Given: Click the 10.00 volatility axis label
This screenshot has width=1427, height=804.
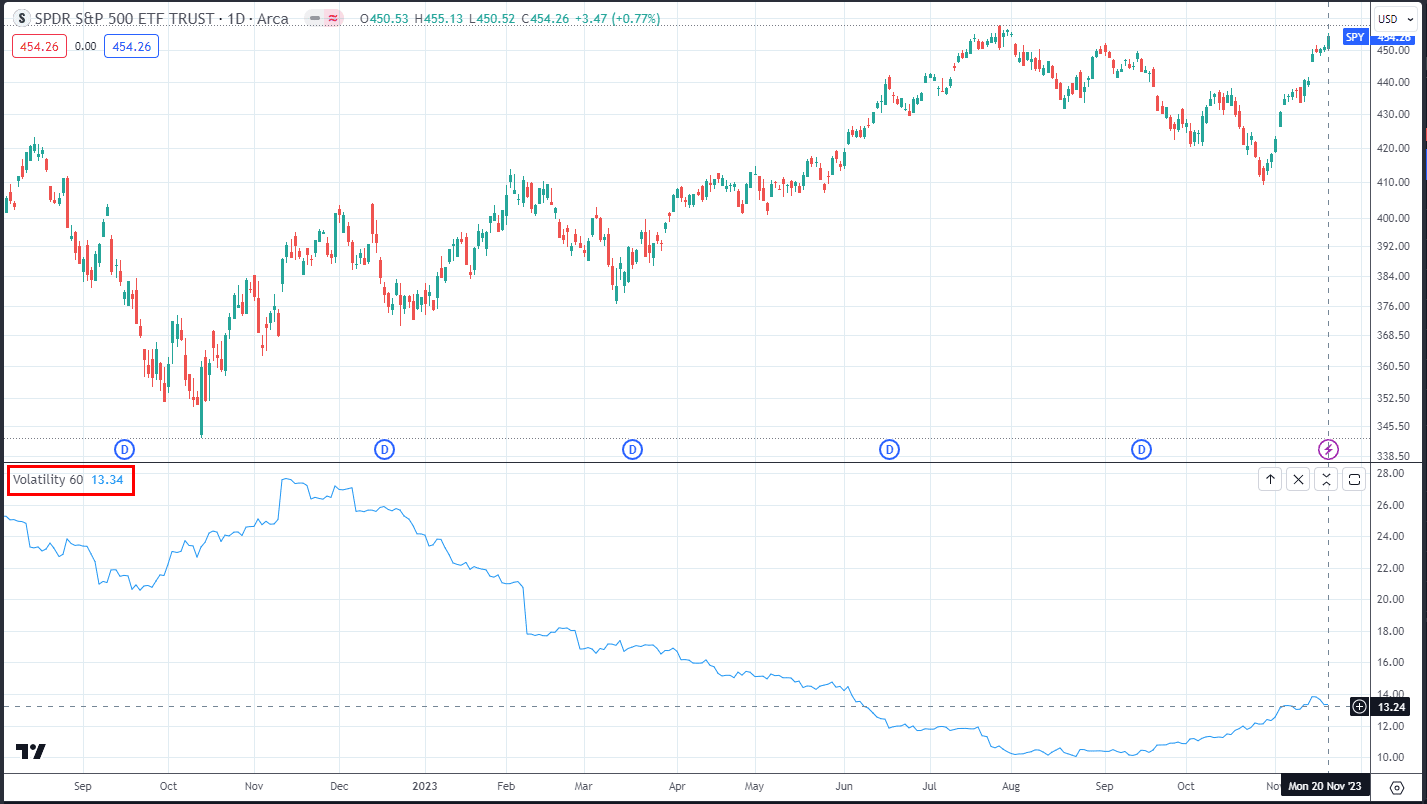Looking at the screenshot, I should point(1391,757).
